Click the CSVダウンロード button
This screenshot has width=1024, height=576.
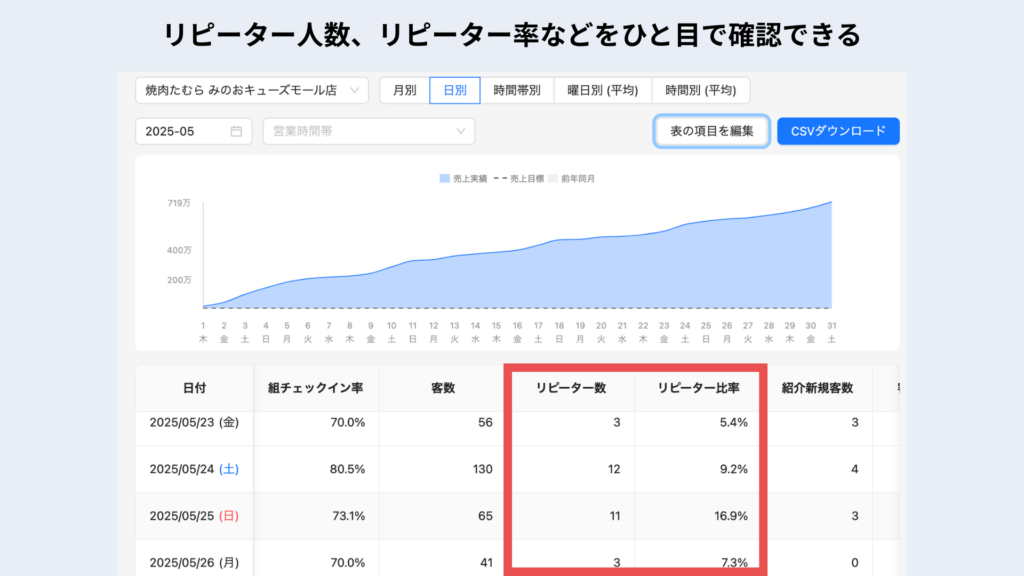[838, 131]
